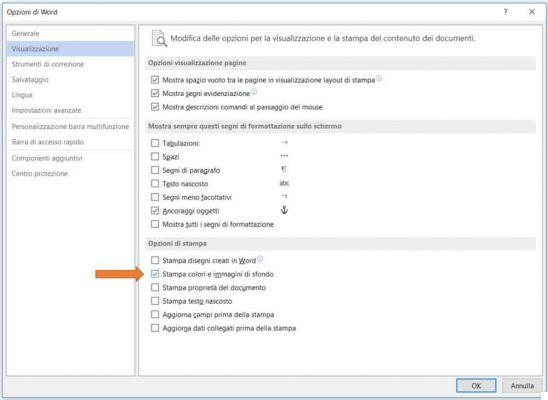Click the magnifier document icon at top

(x=159, y=38)
